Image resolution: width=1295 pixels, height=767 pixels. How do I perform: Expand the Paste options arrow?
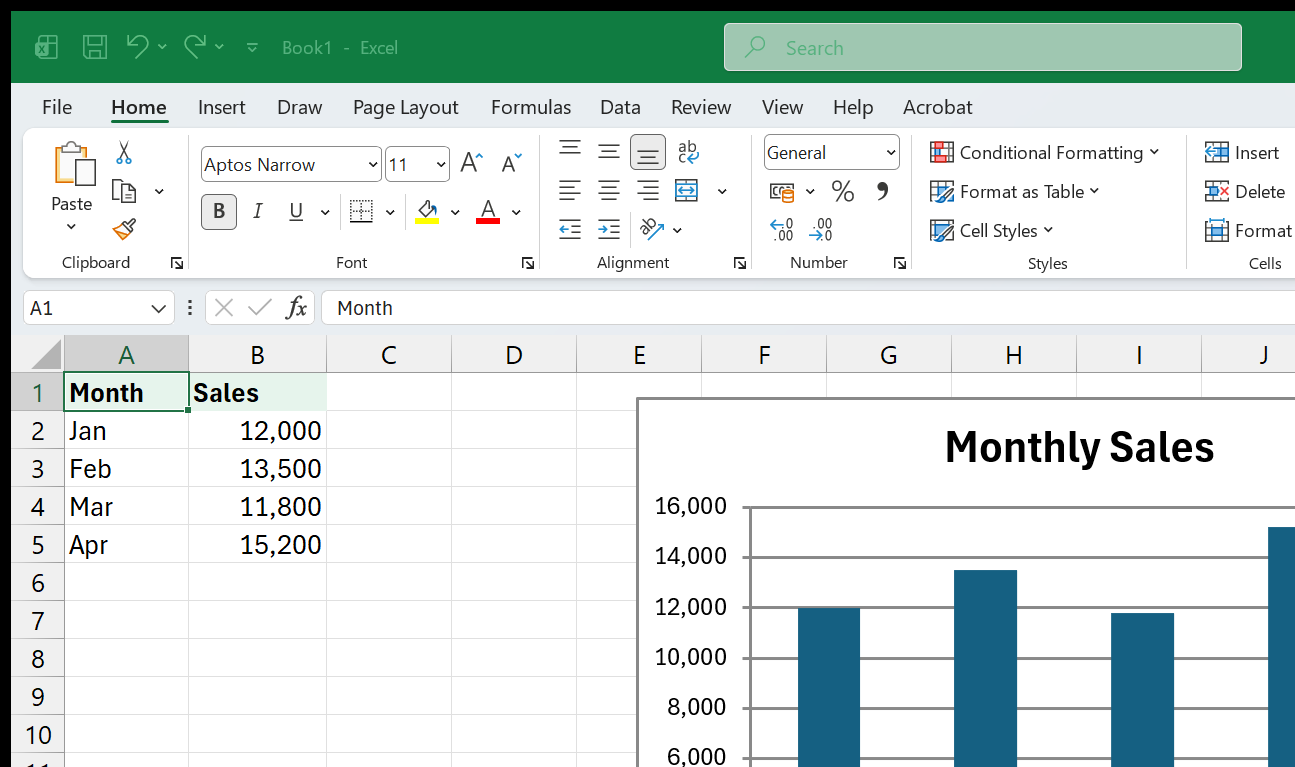coord(71,227)
